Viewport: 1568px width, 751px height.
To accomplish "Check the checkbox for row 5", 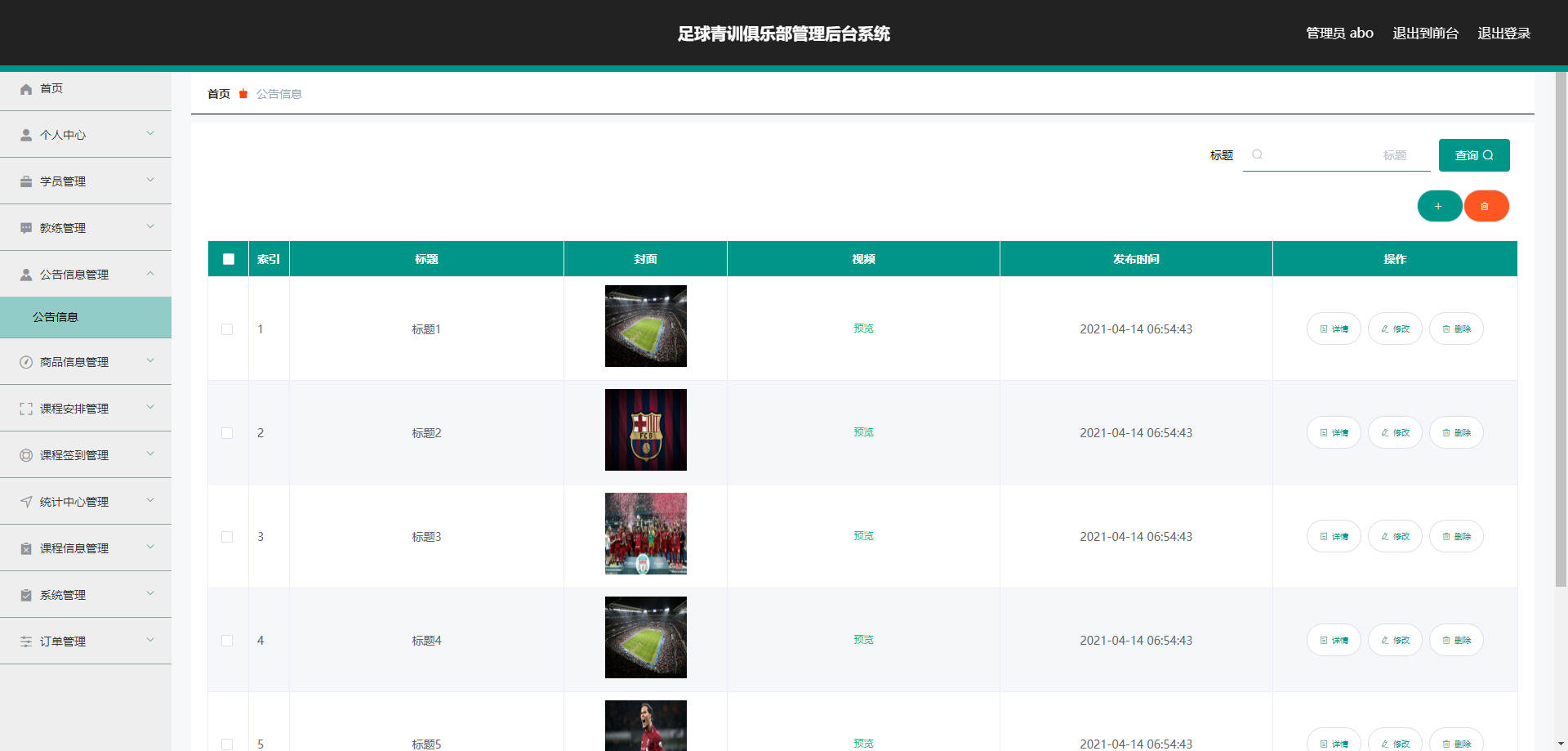I will click(227, 744).
